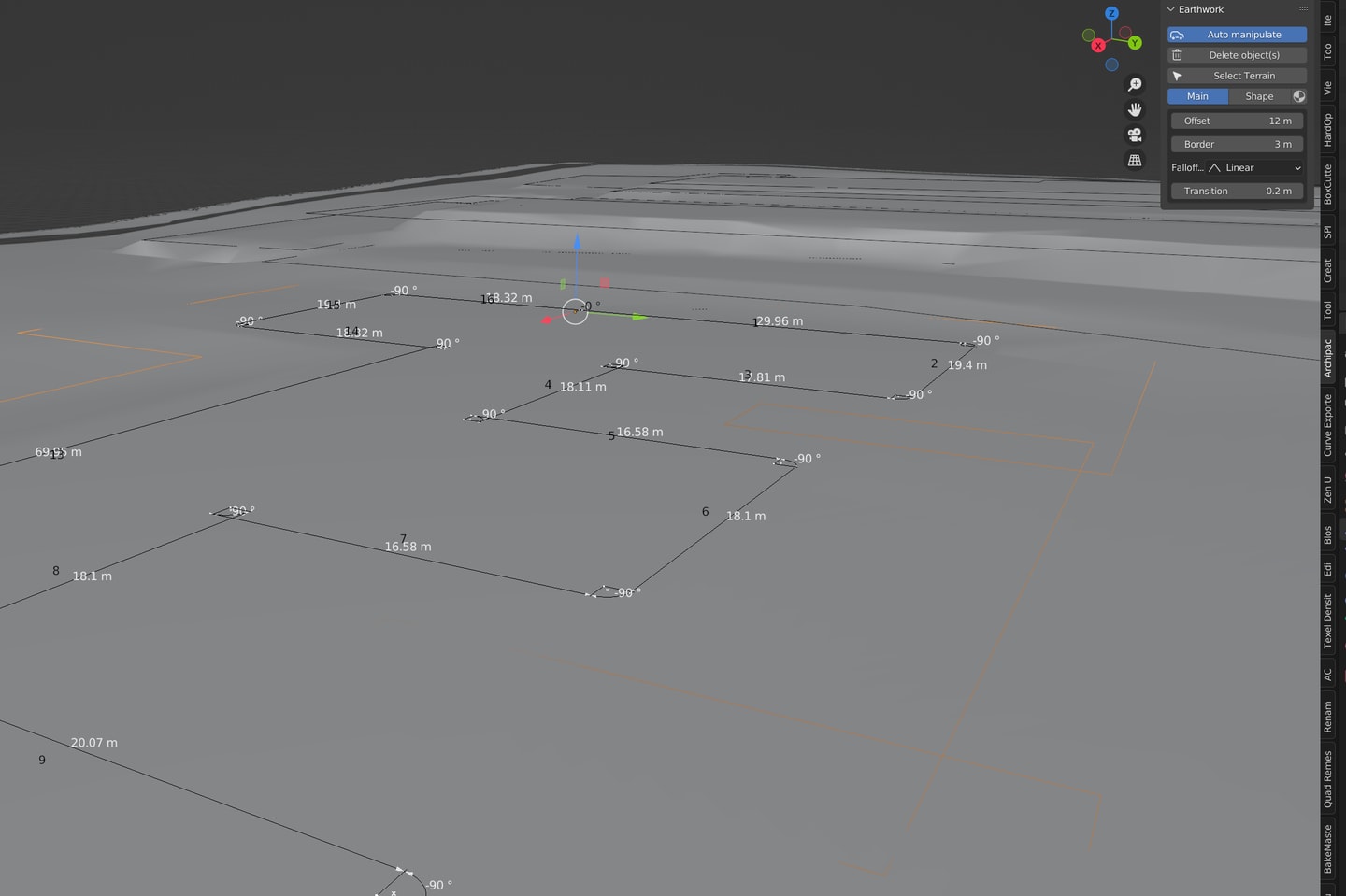Open the Blos sidebar tab
The height and width of the screenshot is (896, 1346).
coord(1327,535)
